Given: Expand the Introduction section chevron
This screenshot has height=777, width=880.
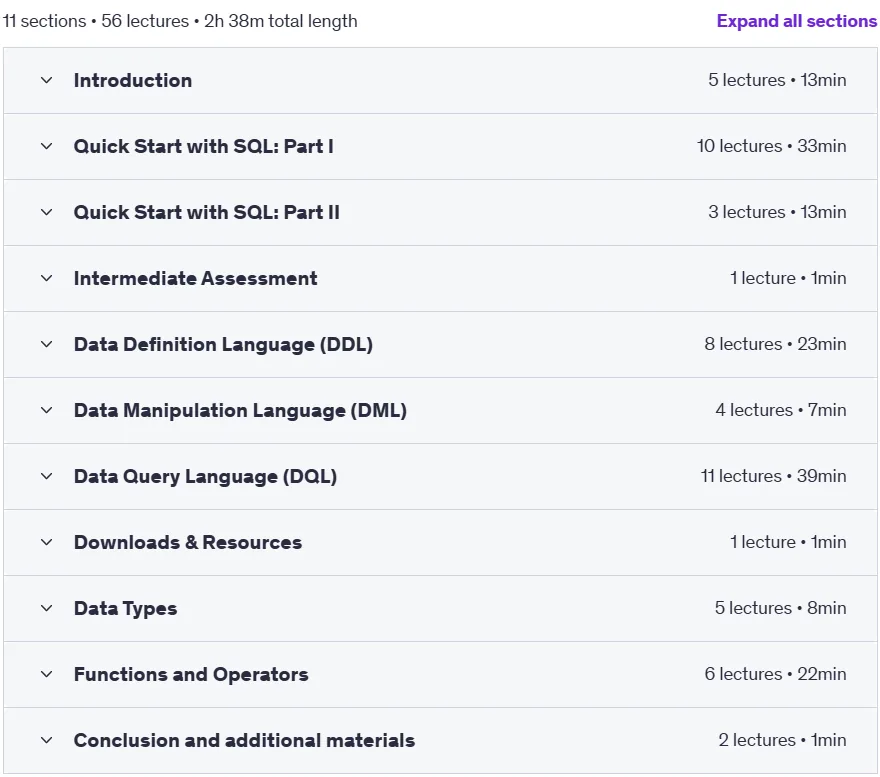Looking at the screenshot, I should pyautogui.click(x=47, y=80).
